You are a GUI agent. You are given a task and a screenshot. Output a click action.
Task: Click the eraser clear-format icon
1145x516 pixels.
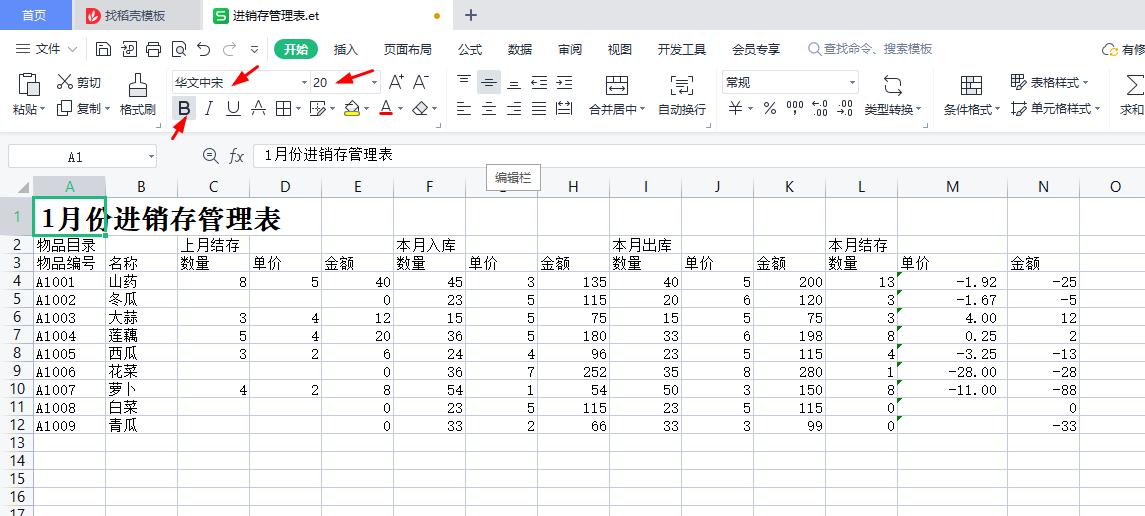point(420,109)
